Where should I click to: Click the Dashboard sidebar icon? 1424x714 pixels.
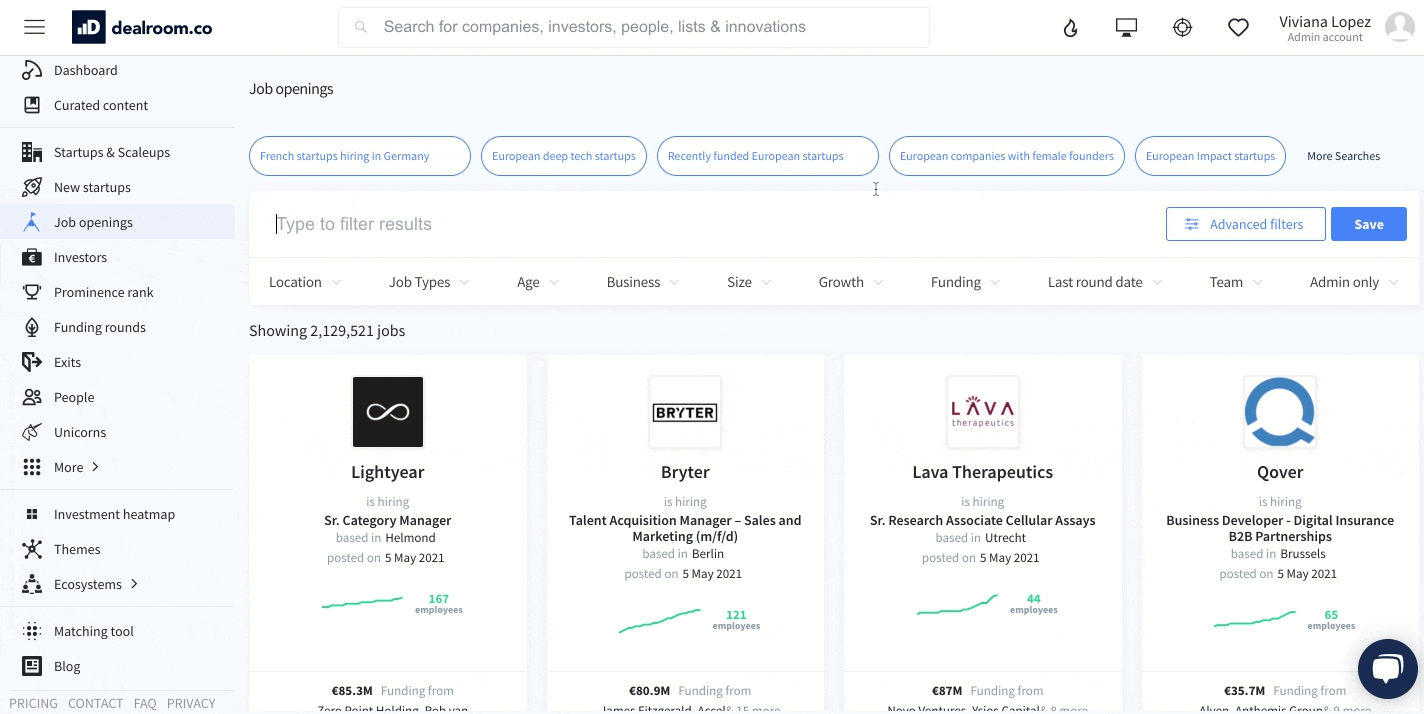[x=32, y=70]
